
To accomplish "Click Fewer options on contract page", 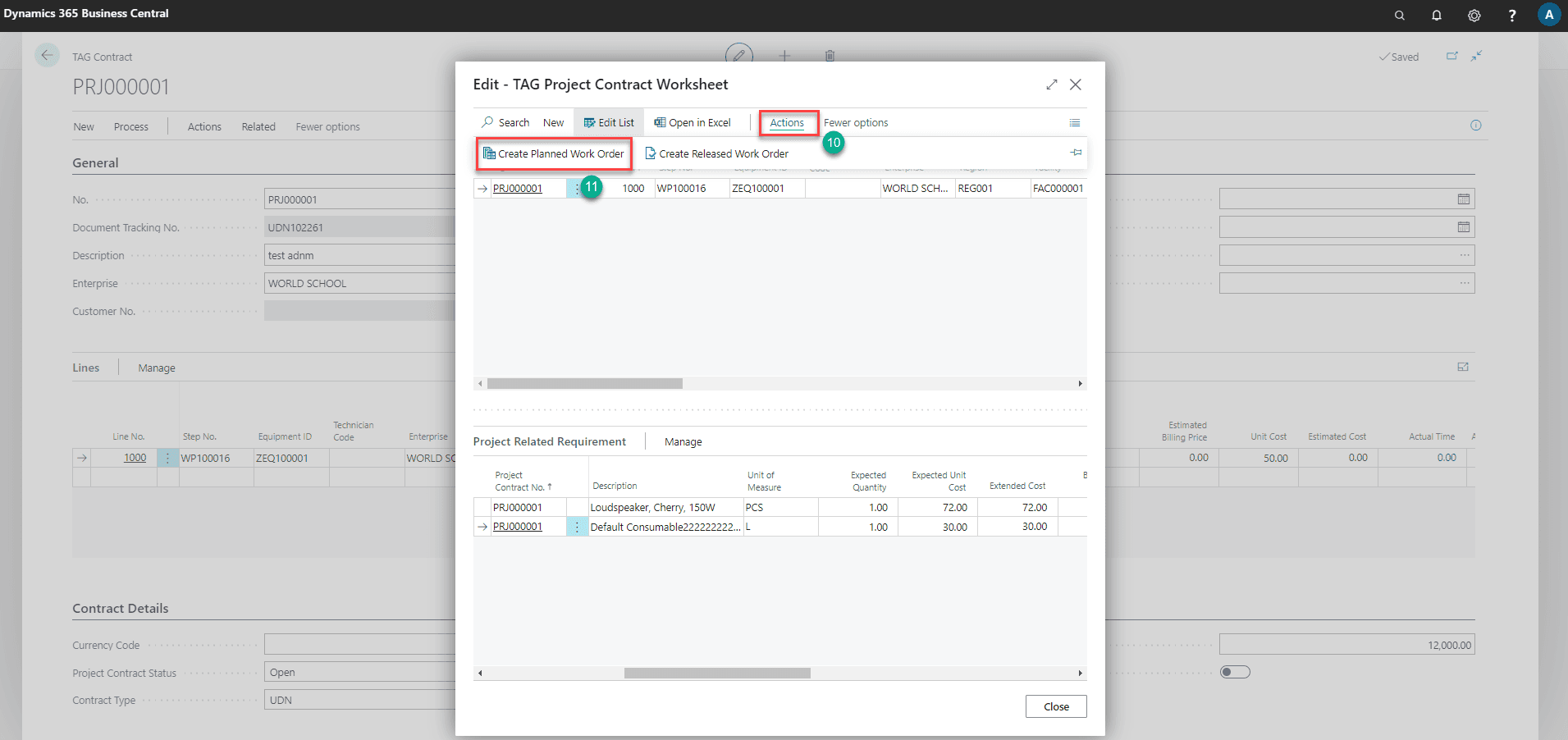I will (327, 127).
